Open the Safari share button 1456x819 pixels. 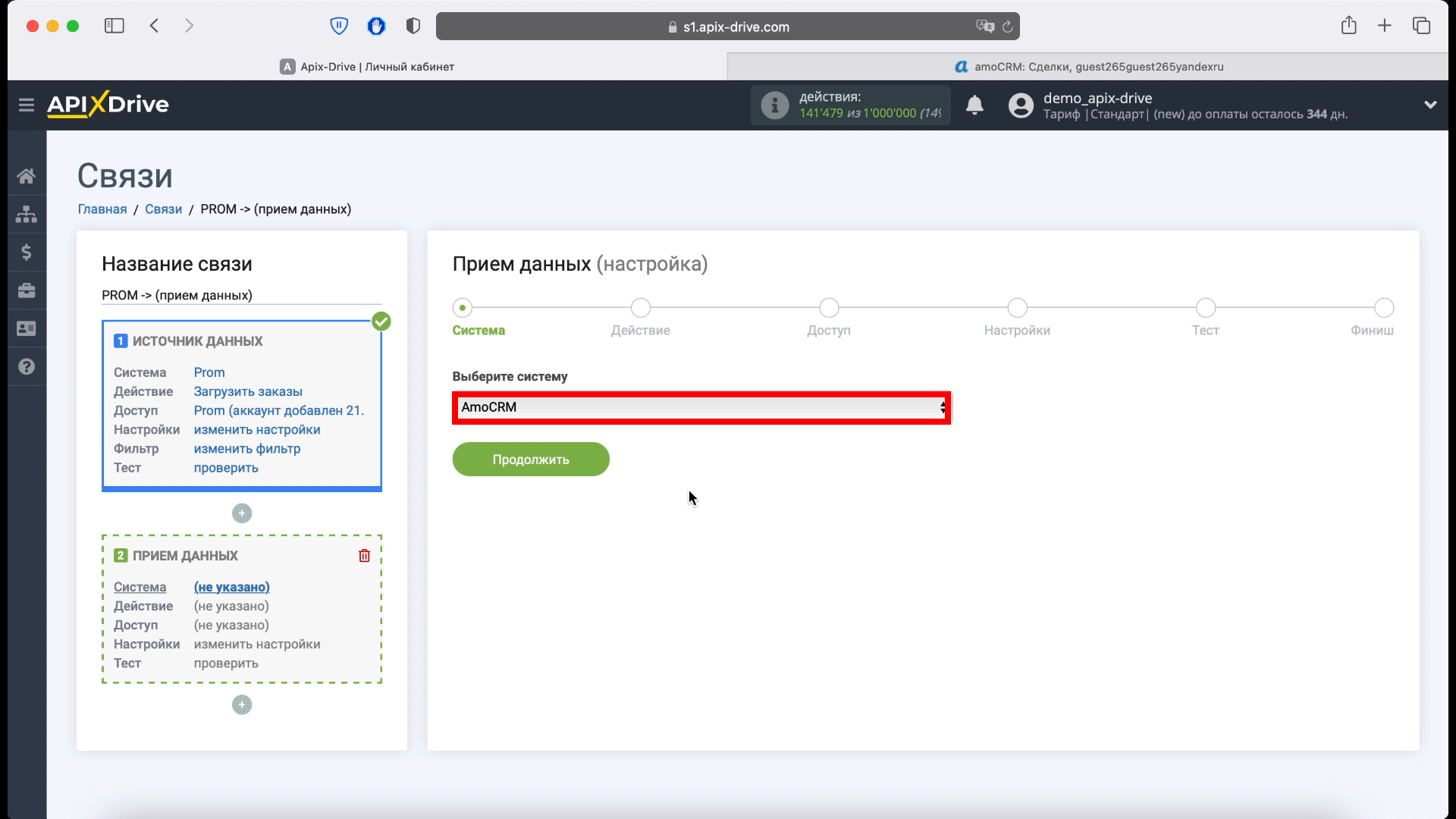coord(1348,26)
